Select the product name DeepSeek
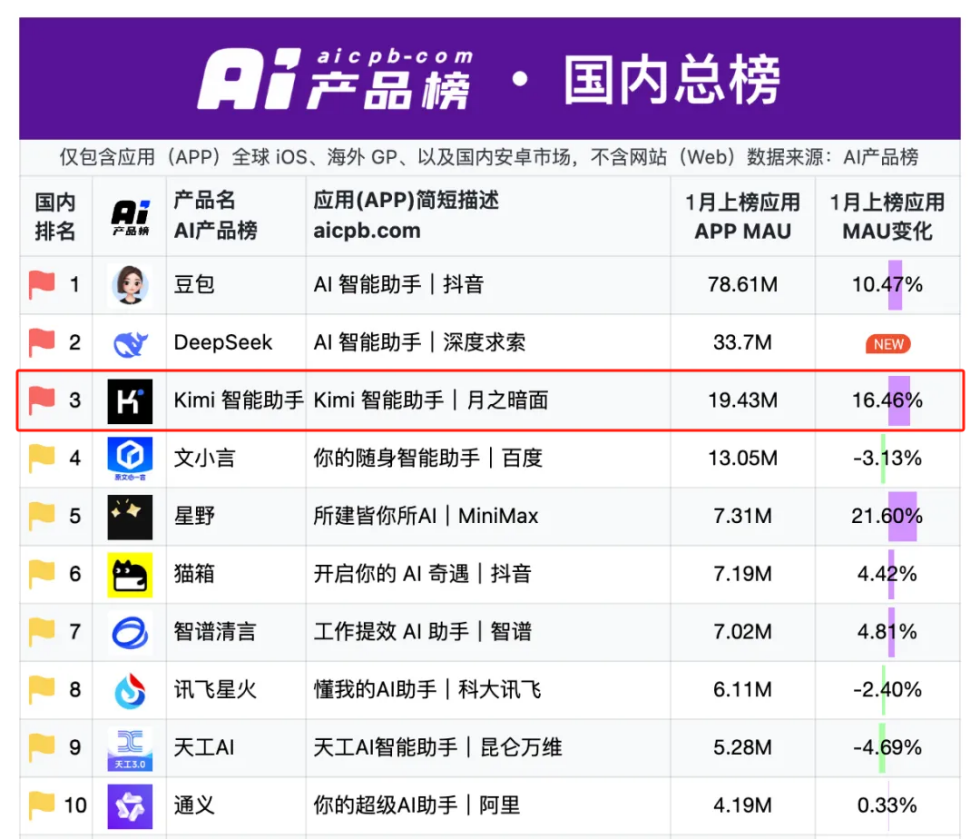This screenshot has width=980, height=839. pyautogui.click(x=223, y=343)
